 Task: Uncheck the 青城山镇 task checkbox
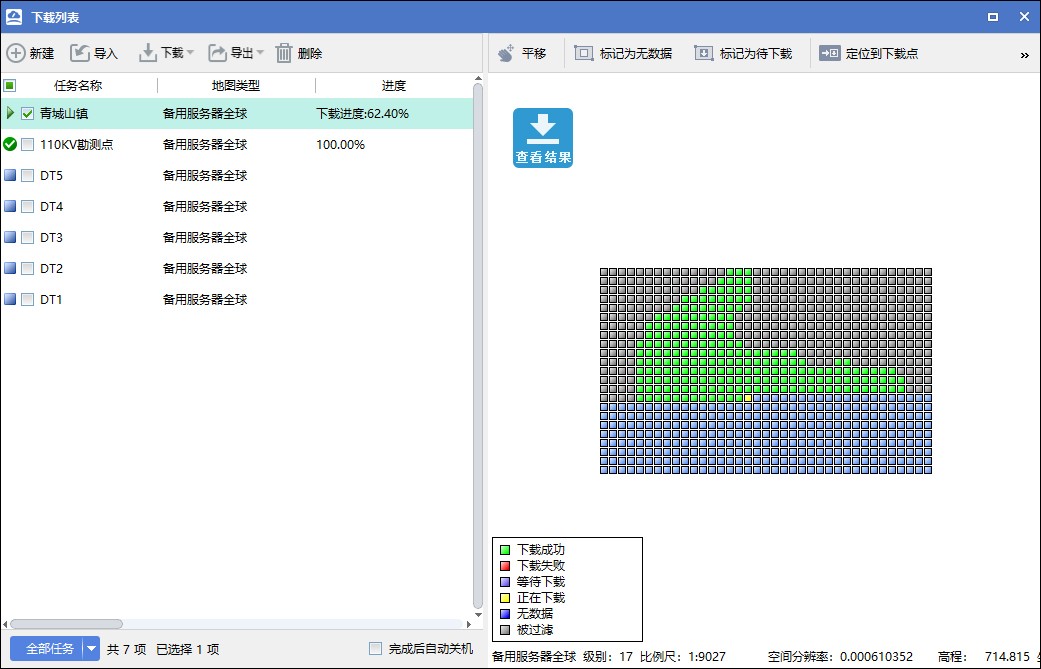pyautogui.click(x=27, y=113)
